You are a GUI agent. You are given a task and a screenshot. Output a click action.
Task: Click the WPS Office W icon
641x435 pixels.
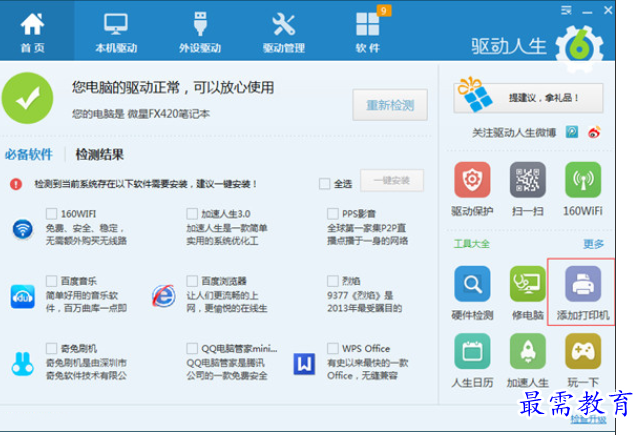[304, 363]
